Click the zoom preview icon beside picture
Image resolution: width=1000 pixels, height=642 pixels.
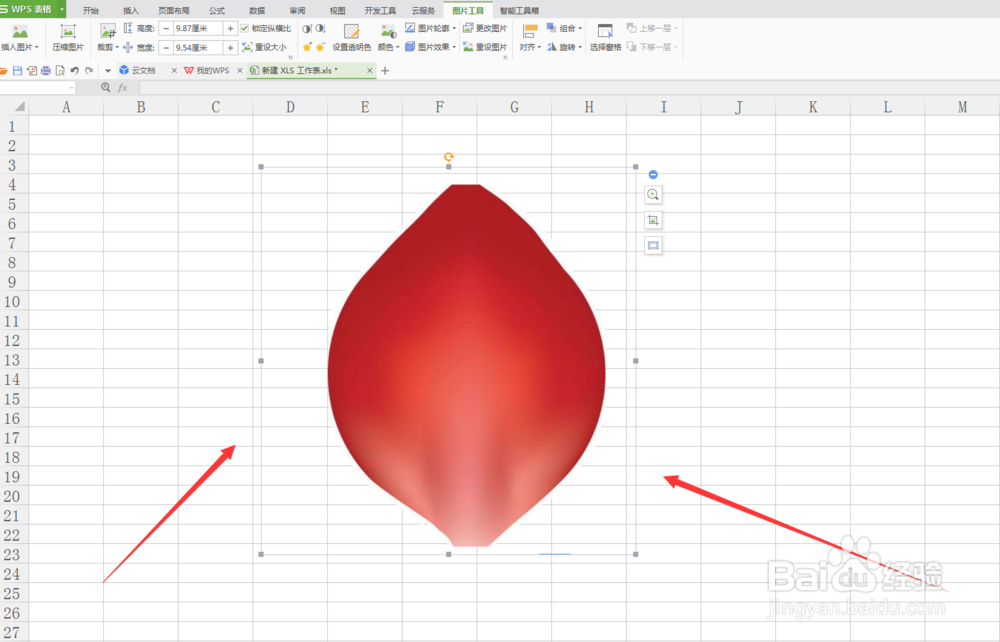point(653,194)
